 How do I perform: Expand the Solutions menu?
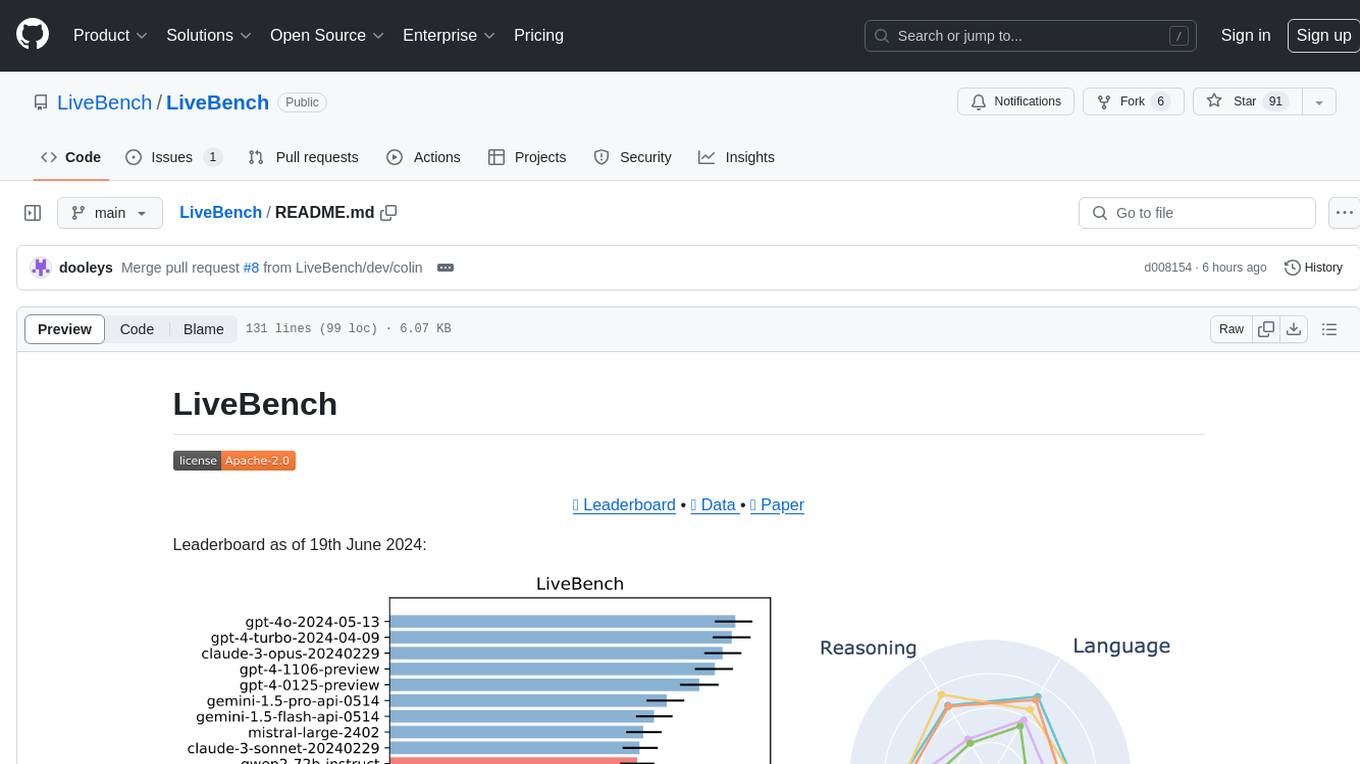[209, 35]
